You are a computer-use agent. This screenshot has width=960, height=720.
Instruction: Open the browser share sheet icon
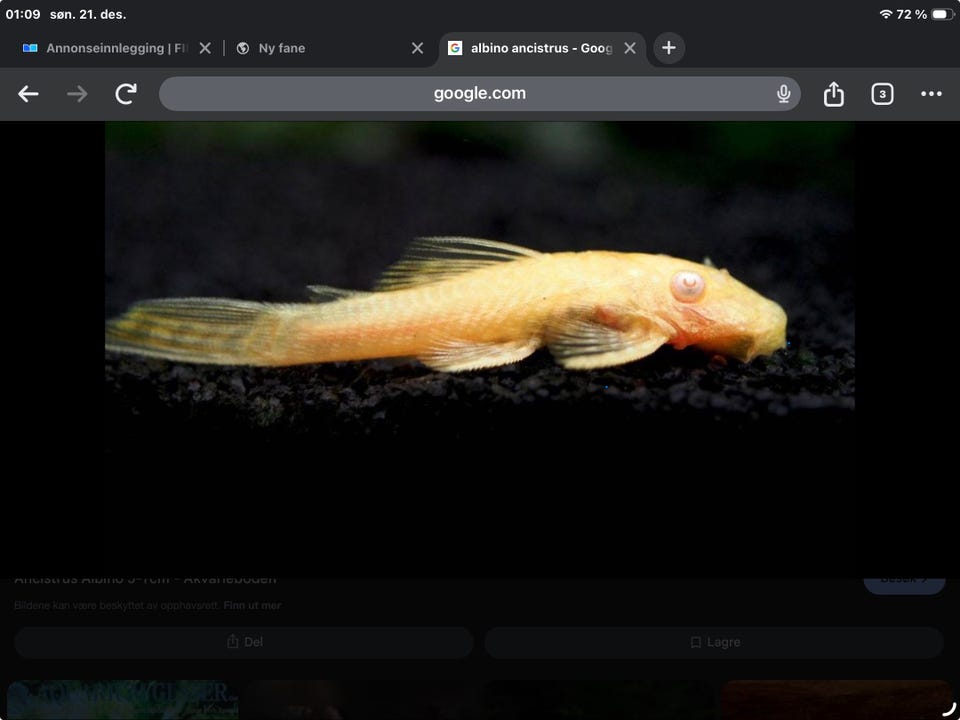[833, 94]
